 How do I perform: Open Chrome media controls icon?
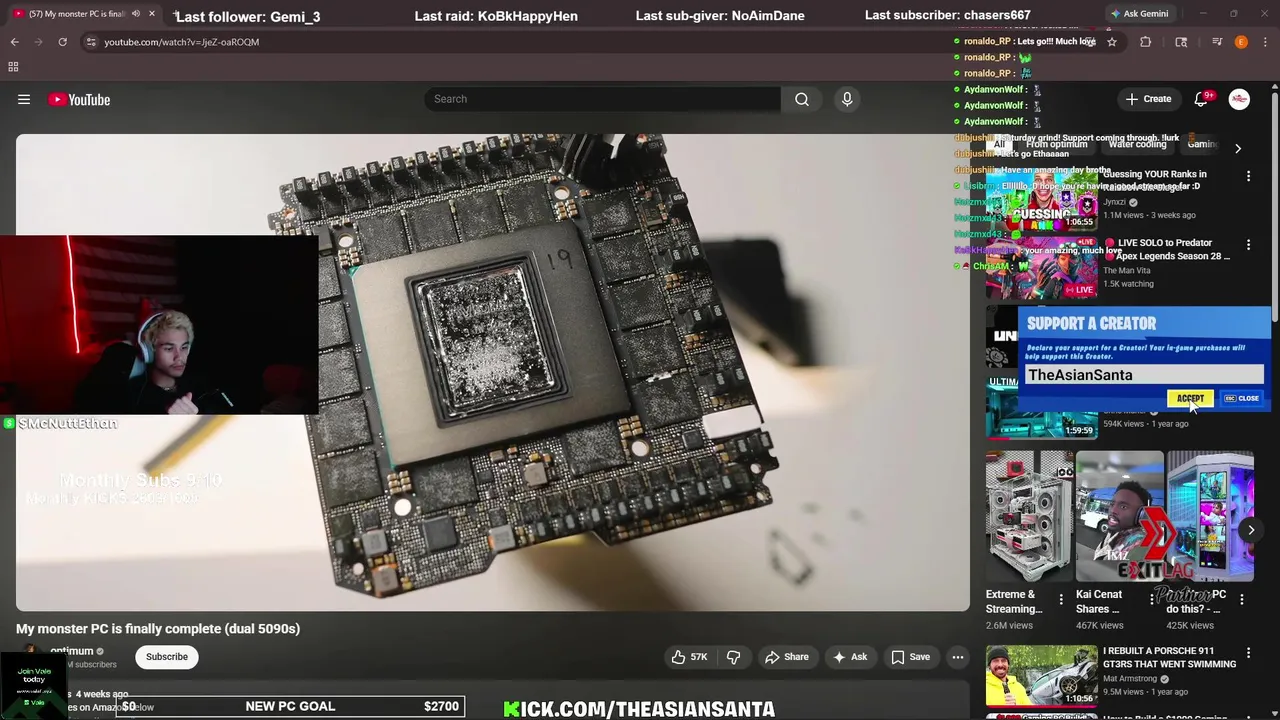click(x=1217, y=42)
